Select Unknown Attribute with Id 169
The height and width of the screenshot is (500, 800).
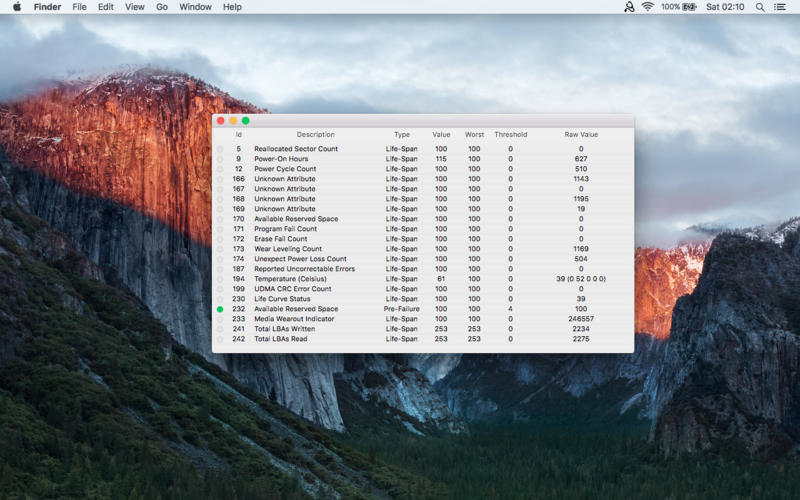coord(423,209)
